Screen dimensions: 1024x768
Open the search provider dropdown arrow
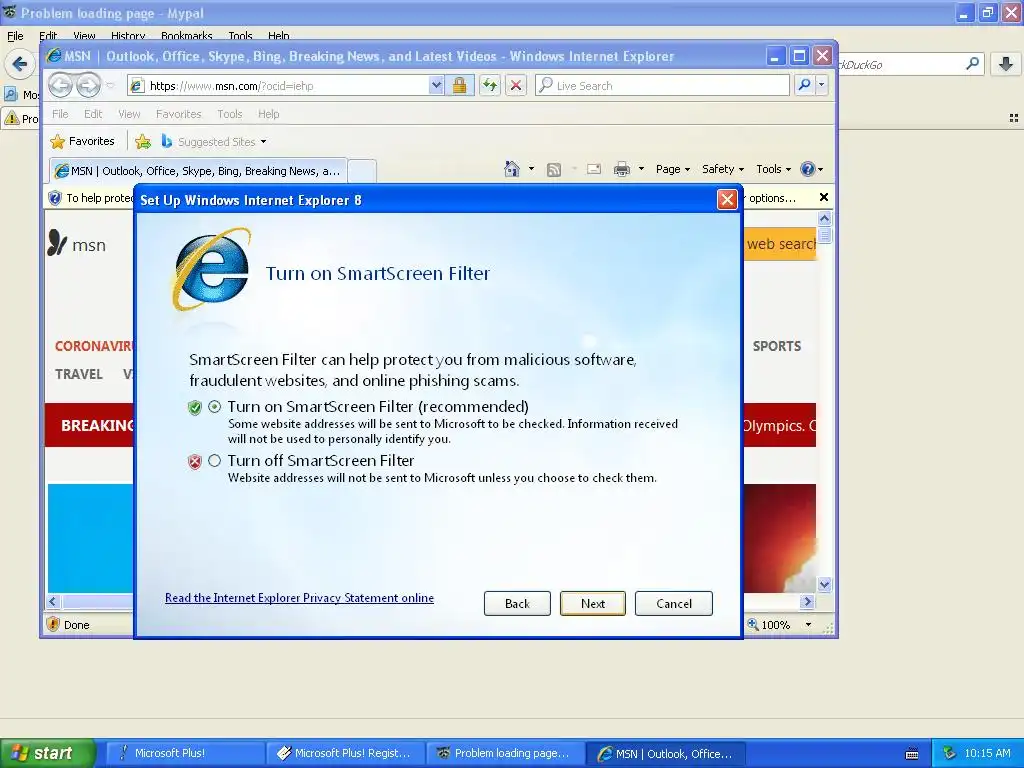click(x=822, y=85)
